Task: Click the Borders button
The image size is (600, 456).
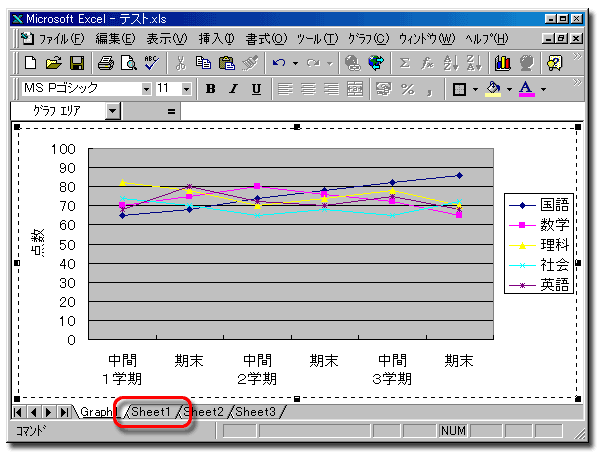Action: click(x=460, y=90)
